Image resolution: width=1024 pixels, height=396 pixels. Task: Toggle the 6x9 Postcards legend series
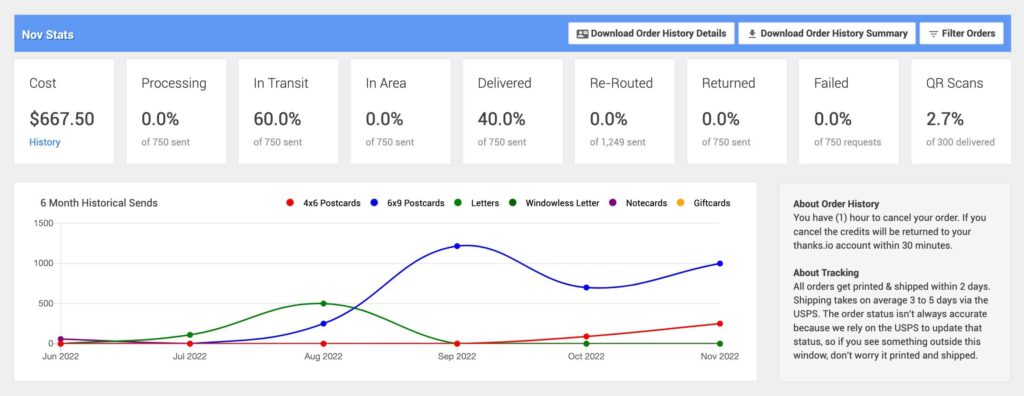coord(407,203)
